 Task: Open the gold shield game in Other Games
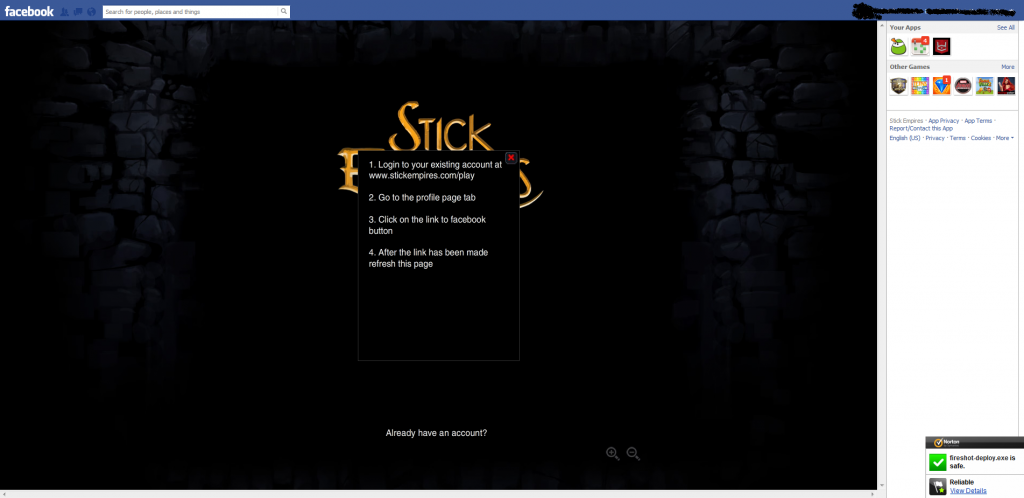pos(899,86)
